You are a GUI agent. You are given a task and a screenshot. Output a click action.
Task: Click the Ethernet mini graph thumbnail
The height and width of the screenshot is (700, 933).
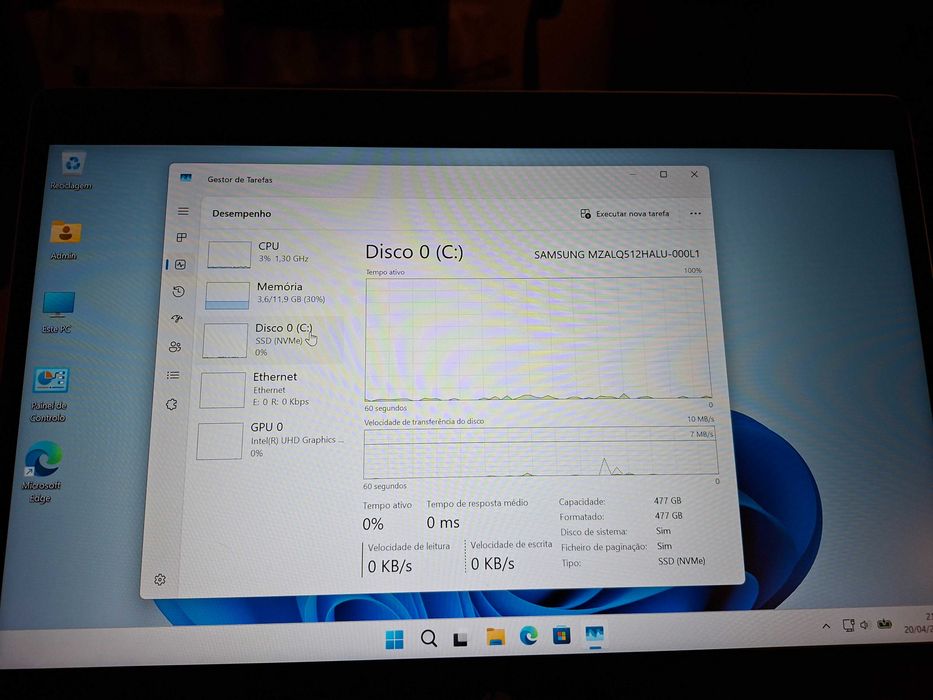[223, 390]
